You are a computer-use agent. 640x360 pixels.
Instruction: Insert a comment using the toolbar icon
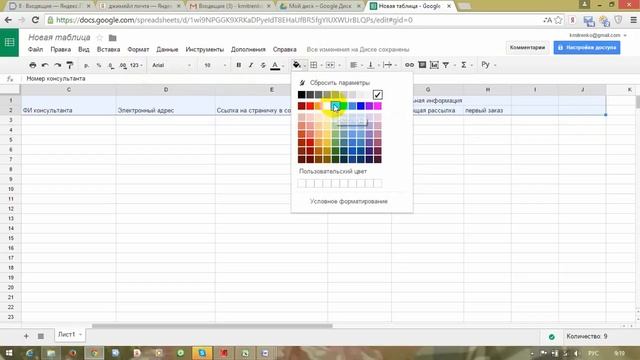[422, 65]
